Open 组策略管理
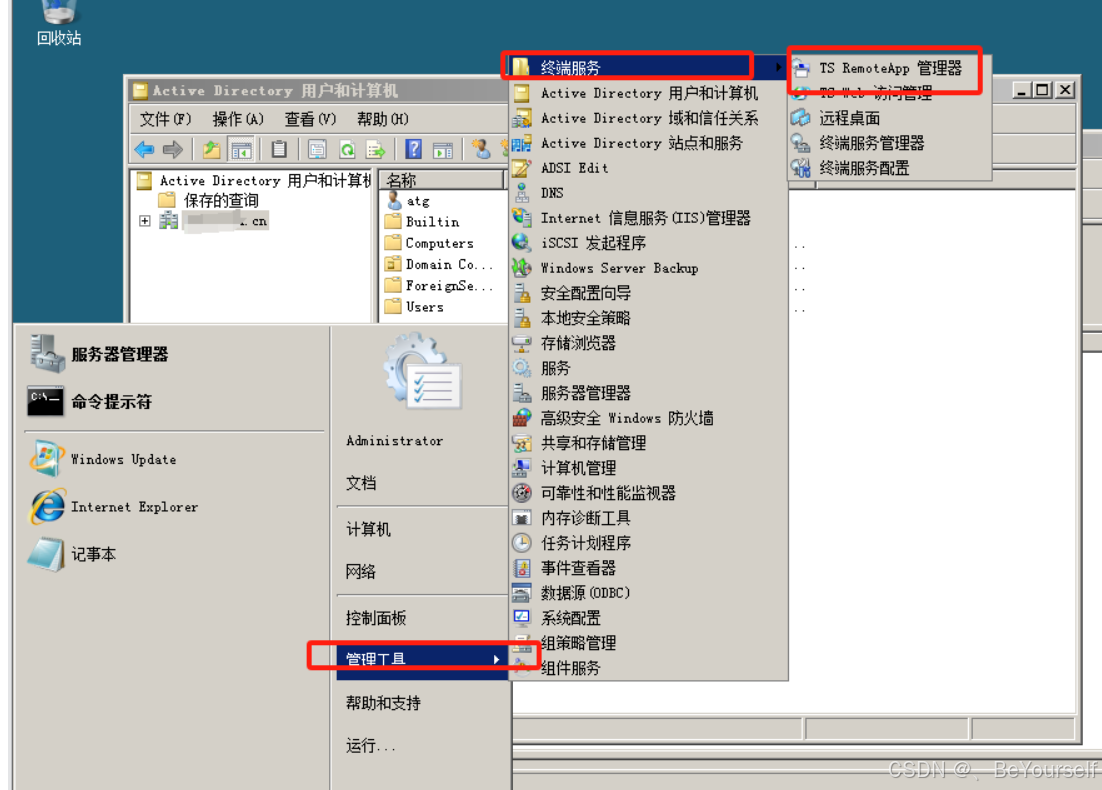The height and width of the screenshot is (790, 1102). click(647, 642)
